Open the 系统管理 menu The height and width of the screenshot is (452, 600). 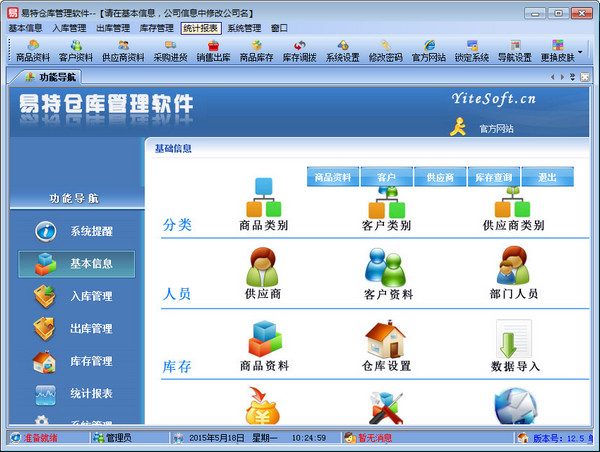244,29
